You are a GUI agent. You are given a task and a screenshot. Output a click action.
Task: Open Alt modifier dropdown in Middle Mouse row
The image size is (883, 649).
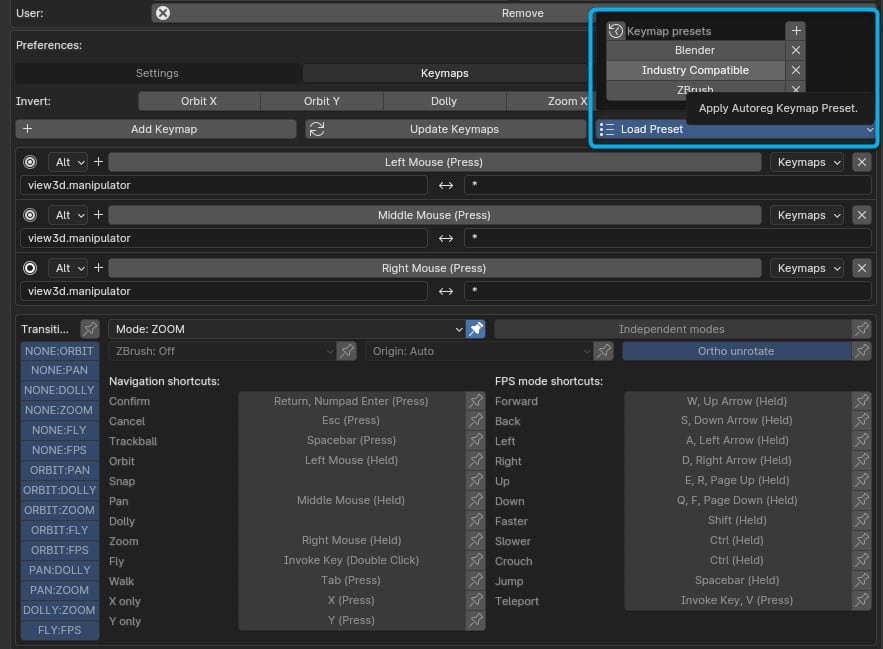tap(68, 215)
